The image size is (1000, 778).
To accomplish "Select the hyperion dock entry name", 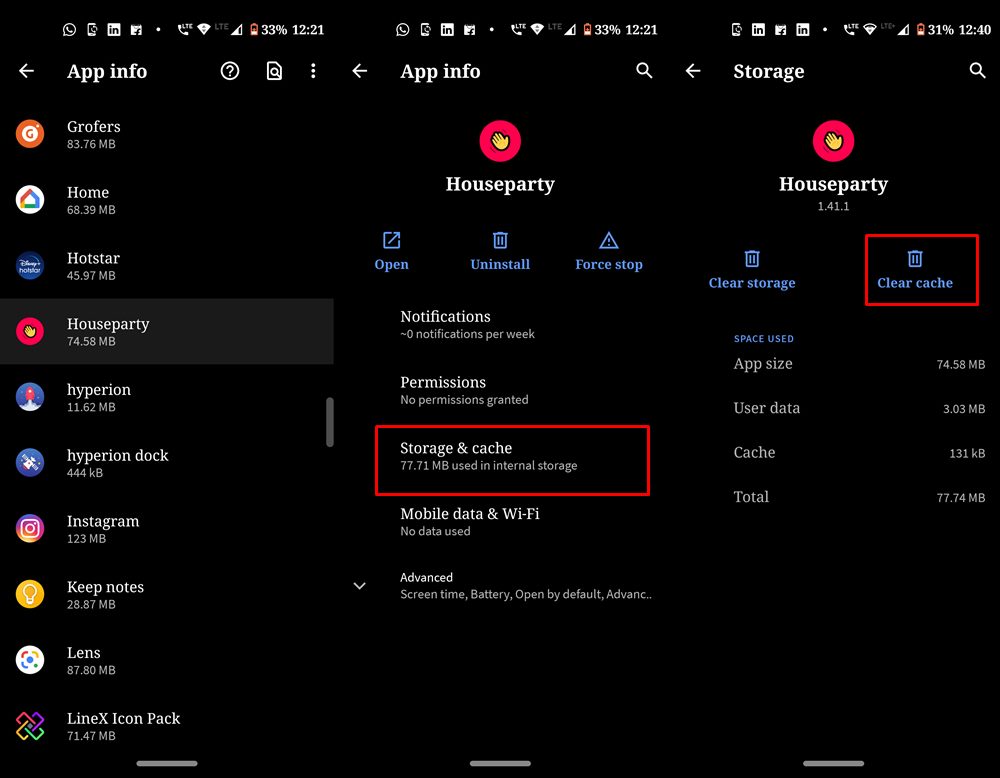I will click(117, 455).
